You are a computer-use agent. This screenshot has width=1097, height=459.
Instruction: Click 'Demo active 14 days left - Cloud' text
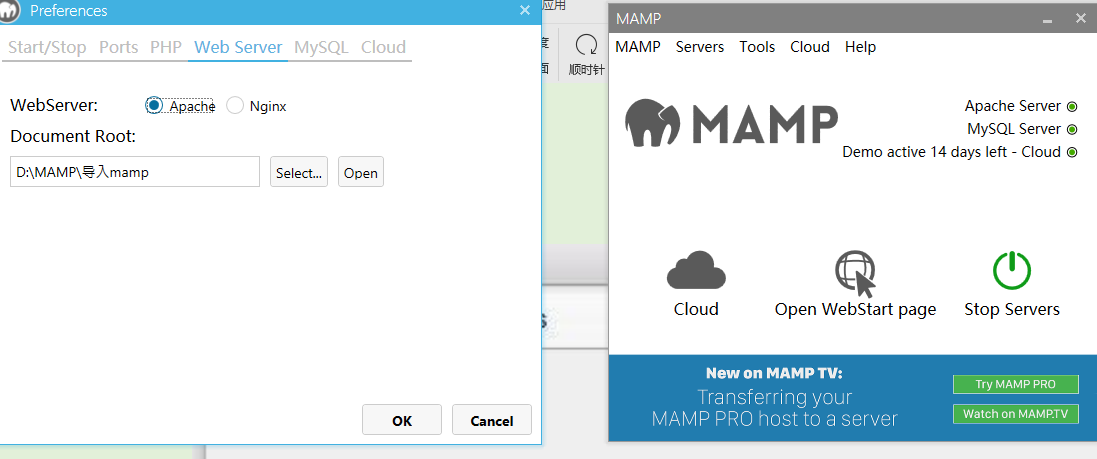coord(951,152)
